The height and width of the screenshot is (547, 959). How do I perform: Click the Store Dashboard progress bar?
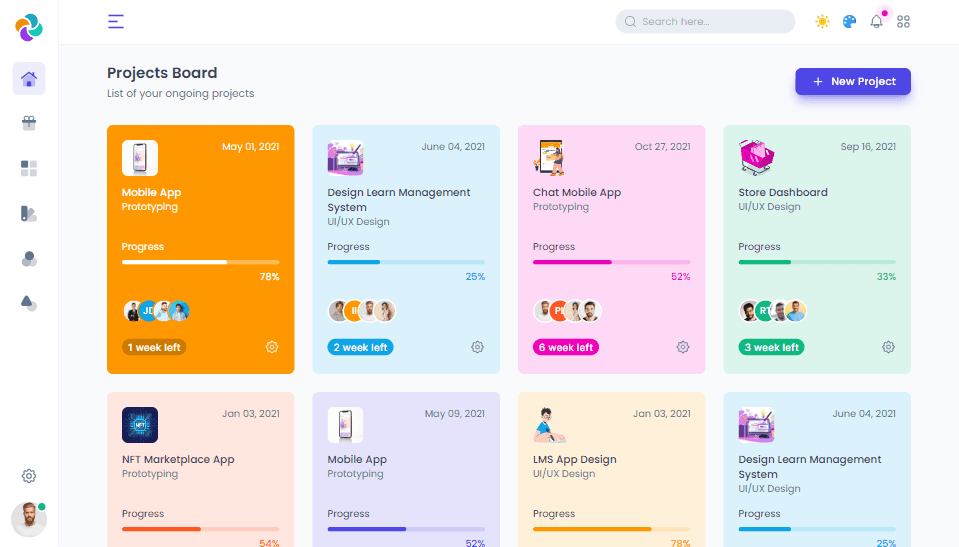tap(817, 262)
